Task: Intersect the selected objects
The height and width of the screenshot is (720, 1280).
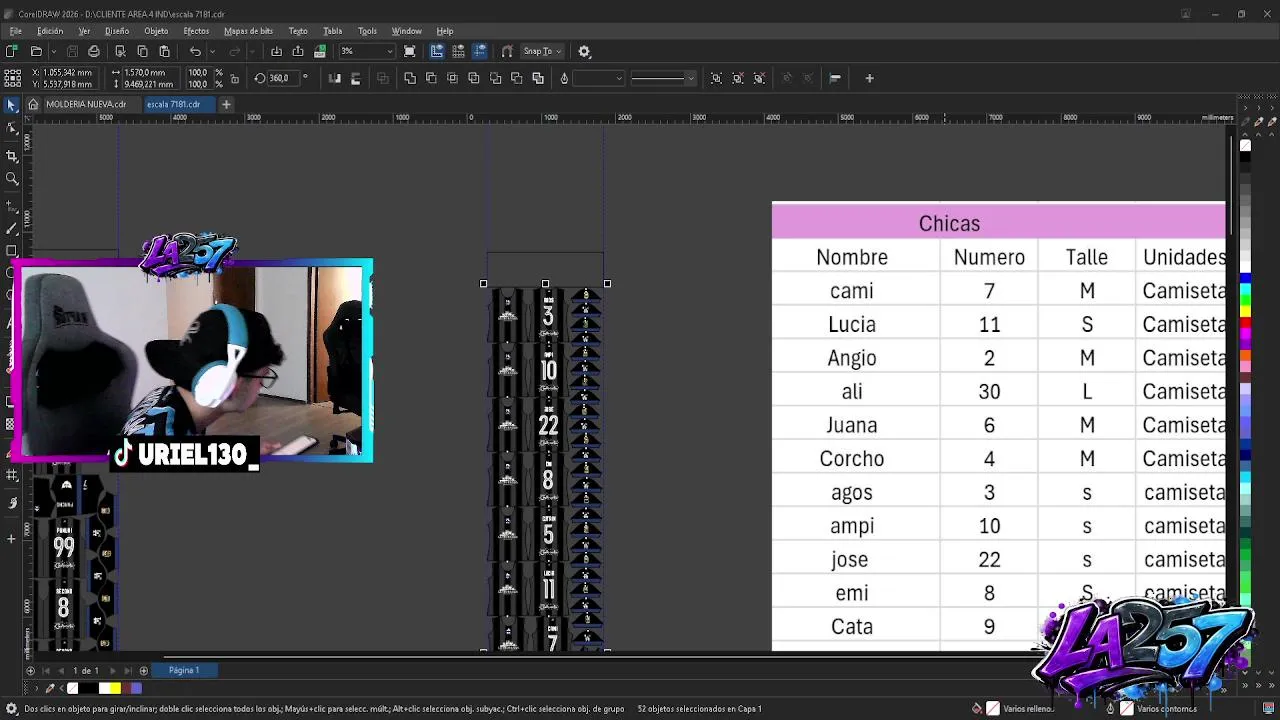Action: click(453, 78)
